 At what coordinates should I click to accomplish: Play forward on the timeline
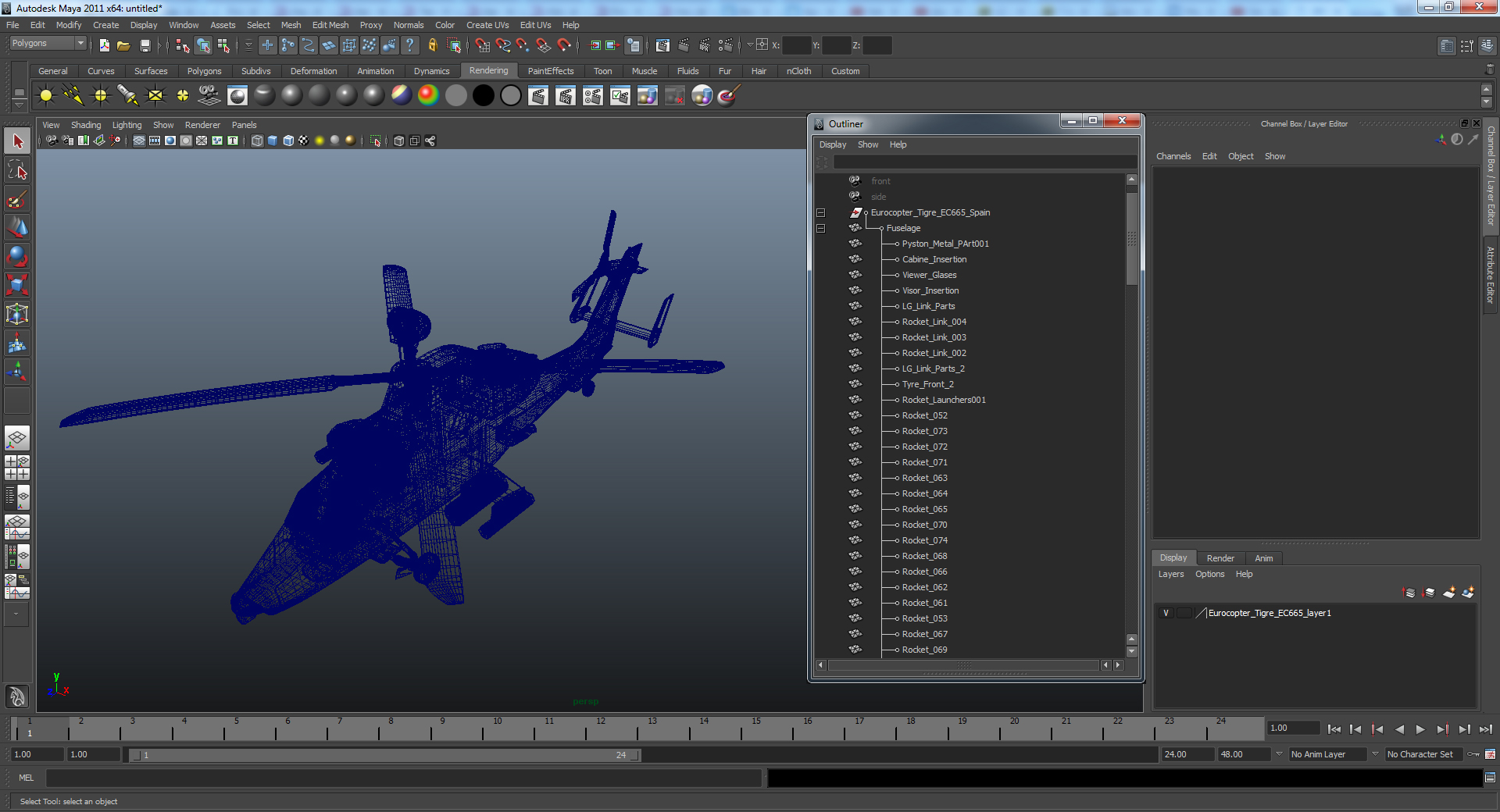tap(1420, 729)
